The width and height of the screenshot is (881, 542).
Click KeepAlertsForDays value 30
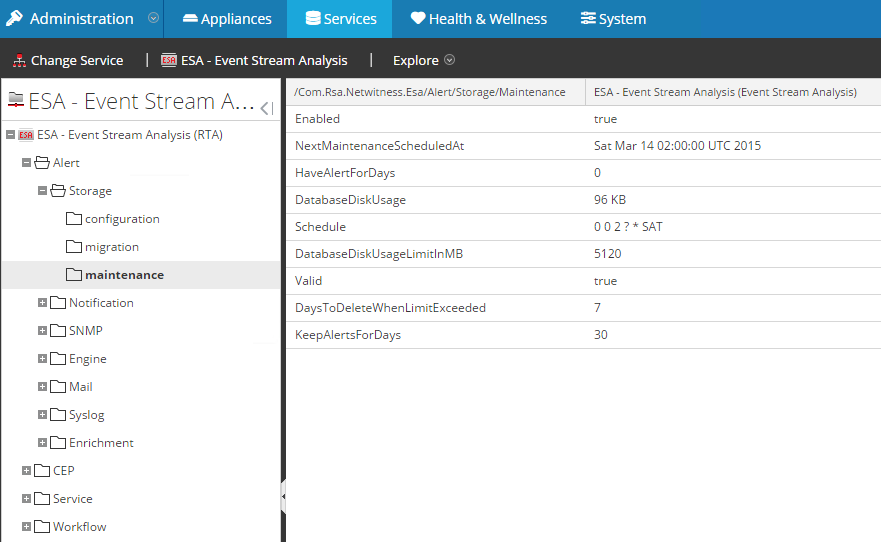coord(601,335)
